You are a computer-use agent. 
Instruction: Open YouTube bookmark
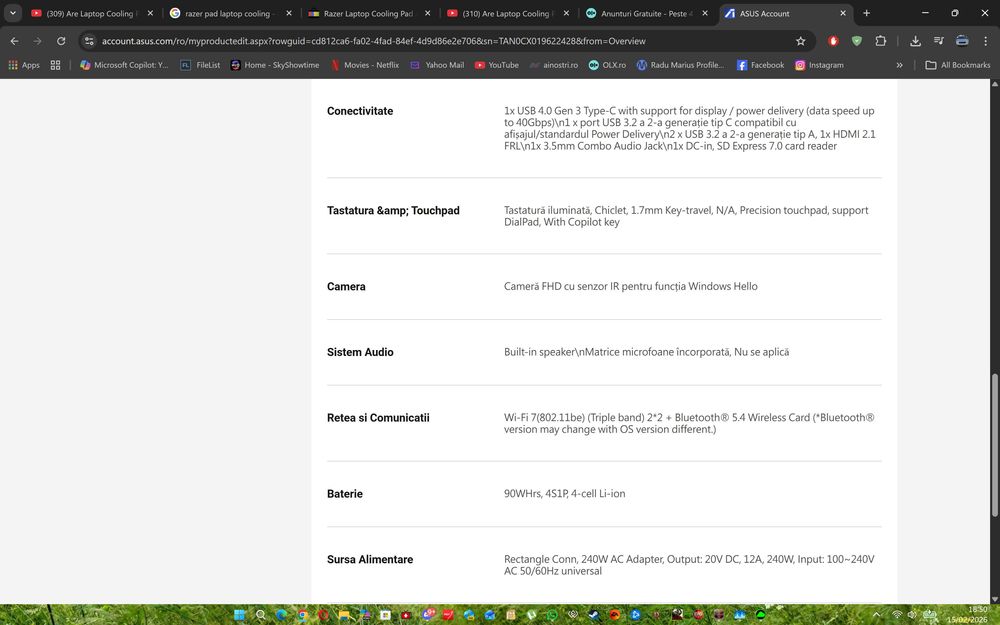pyautogui.click(x=497, y=65)
